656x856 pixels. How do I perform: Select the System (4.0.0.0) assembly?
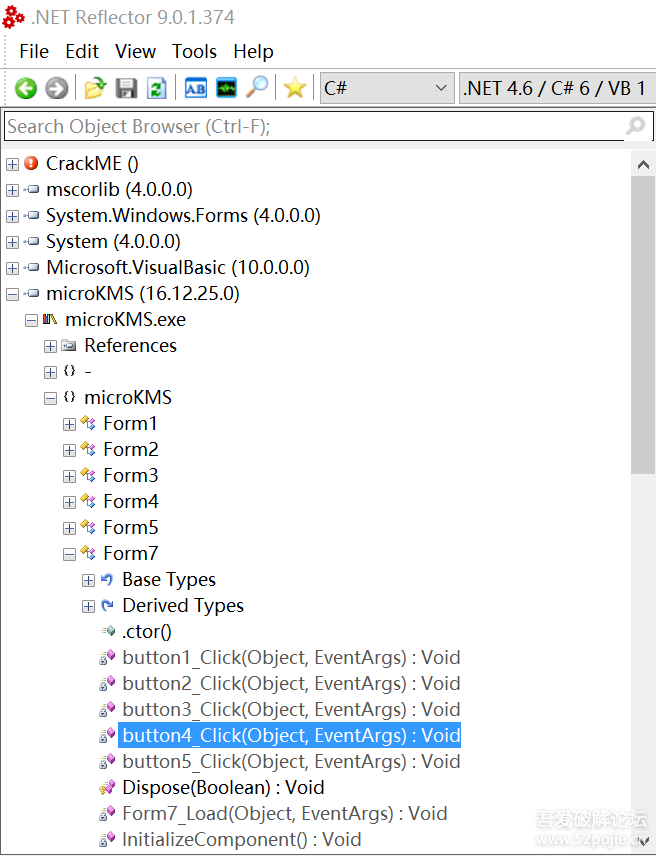pos(113,241)
